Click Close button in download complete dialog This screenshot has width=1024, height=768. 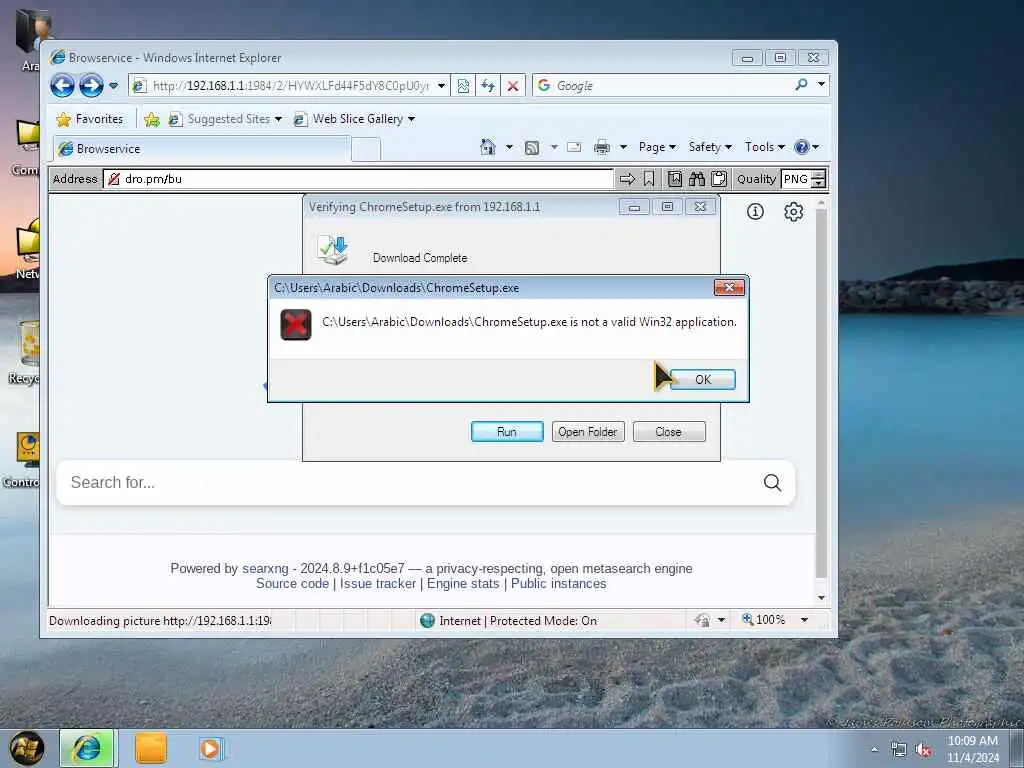coord(669,432)
